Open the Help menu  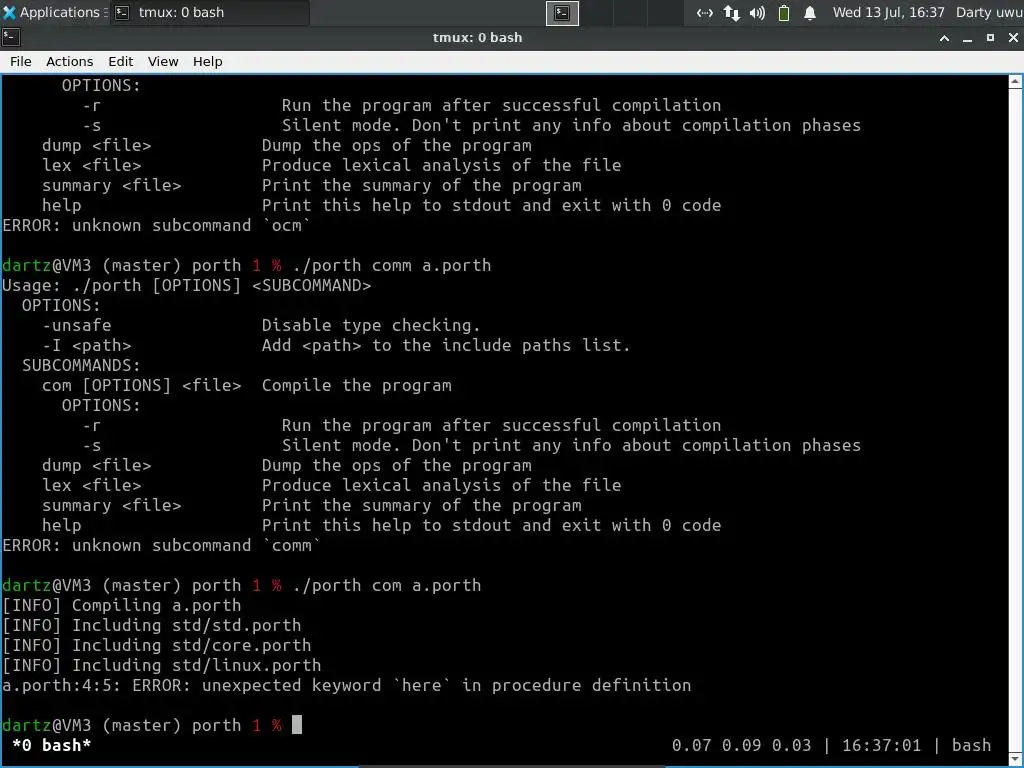(x=208, y=61)
